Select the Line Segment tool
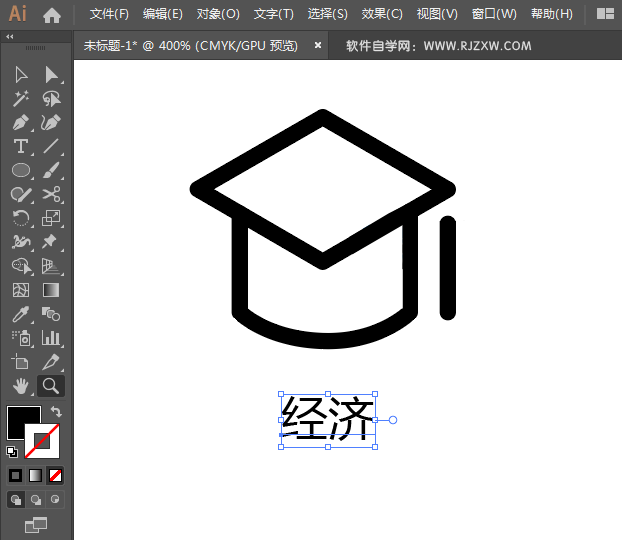 pyautogui.click(x=51, y=146)
